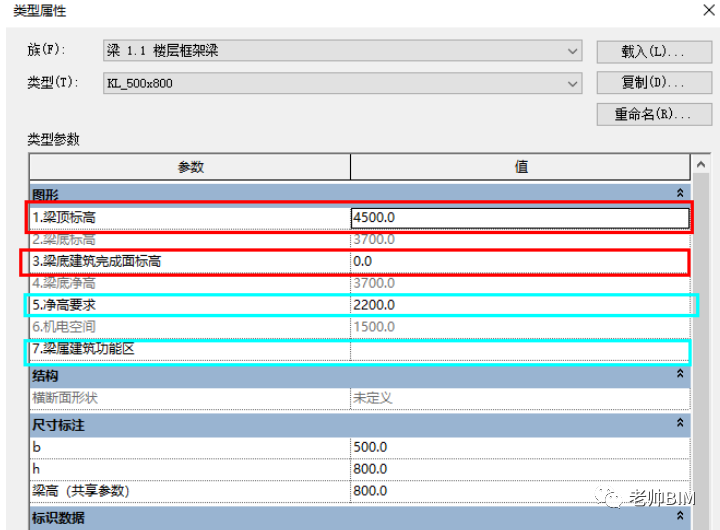Image resolution: width=720 pixels, height=530 pixels.
Task: Click the 800.0 value of 梁高
Action: point(520,491)
